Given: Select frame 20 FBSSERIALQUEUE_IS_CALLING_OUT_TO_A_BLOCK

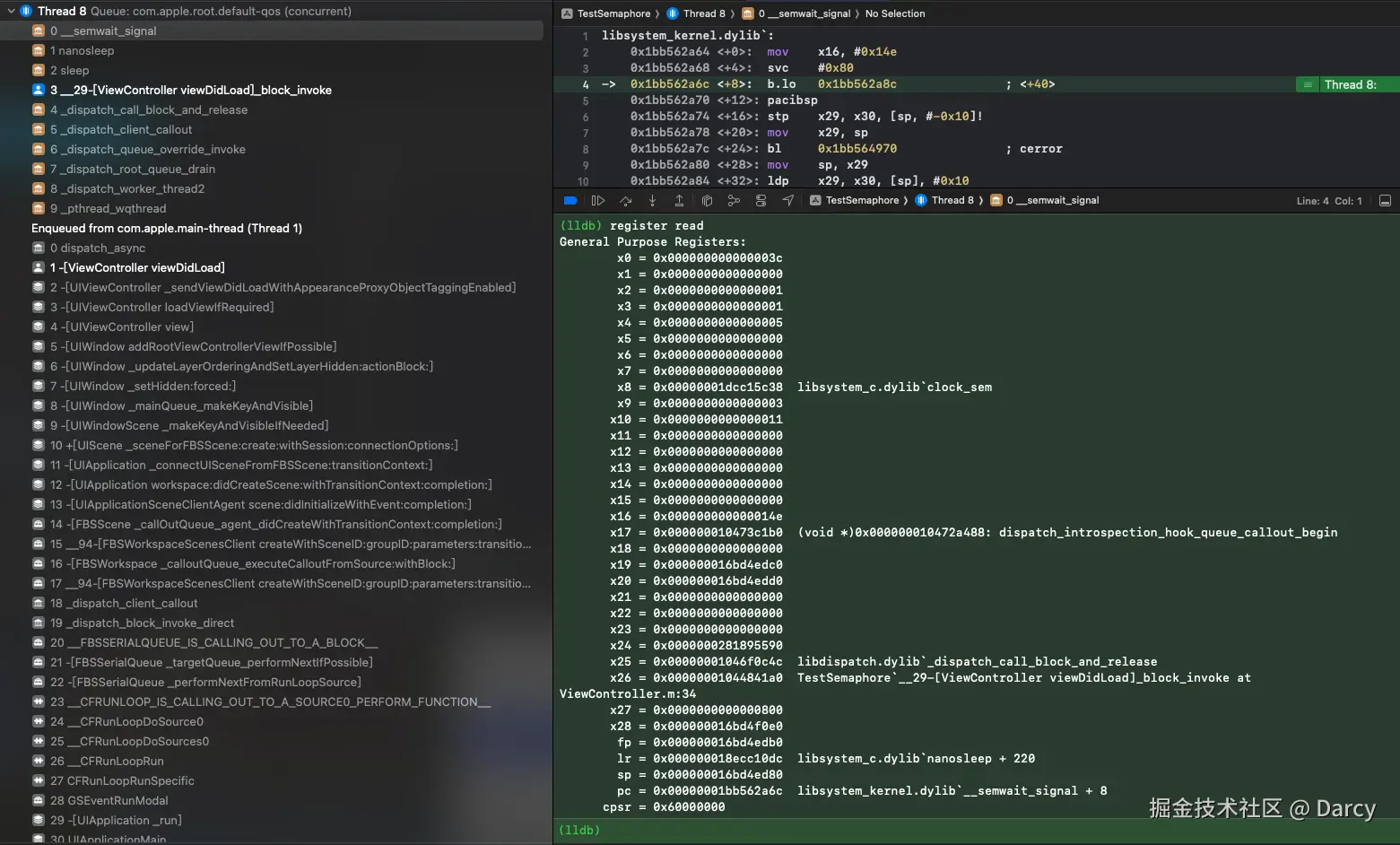Looking at the screenshot, I should coord(272,642).
